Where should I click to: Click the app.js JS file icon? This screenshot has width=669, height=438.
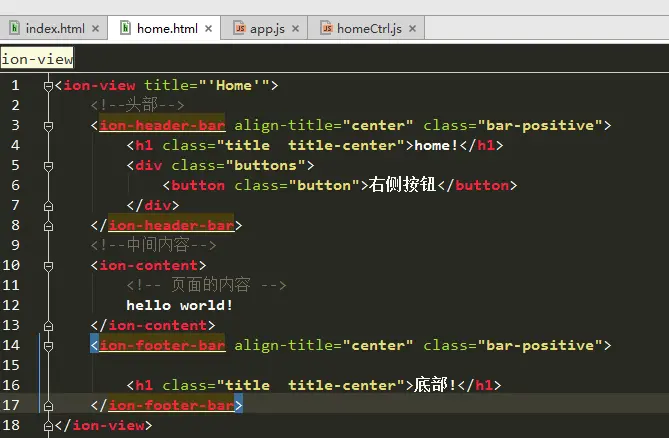239,28
